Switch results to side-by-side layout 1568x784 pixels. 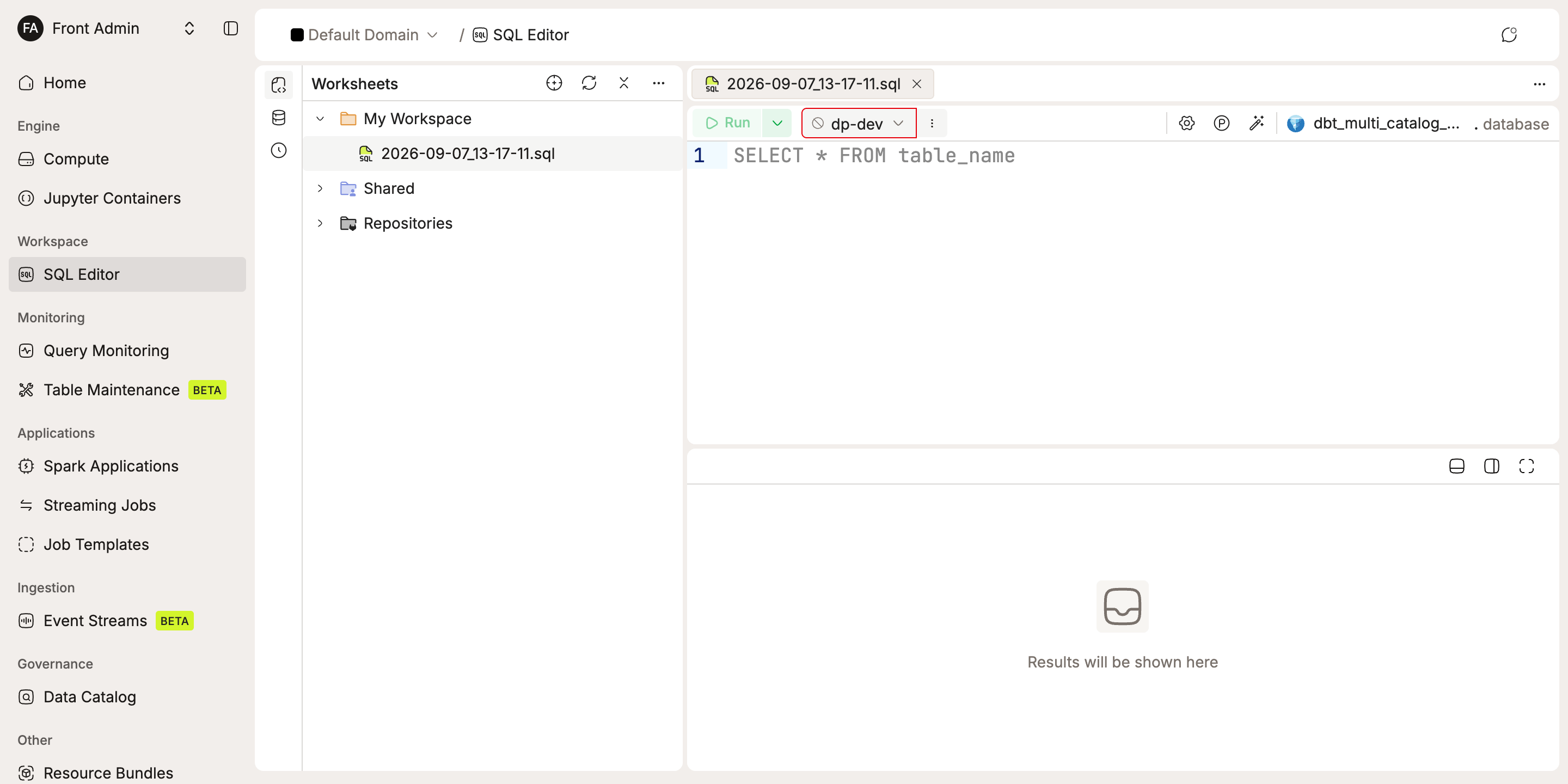[1491, 466]
